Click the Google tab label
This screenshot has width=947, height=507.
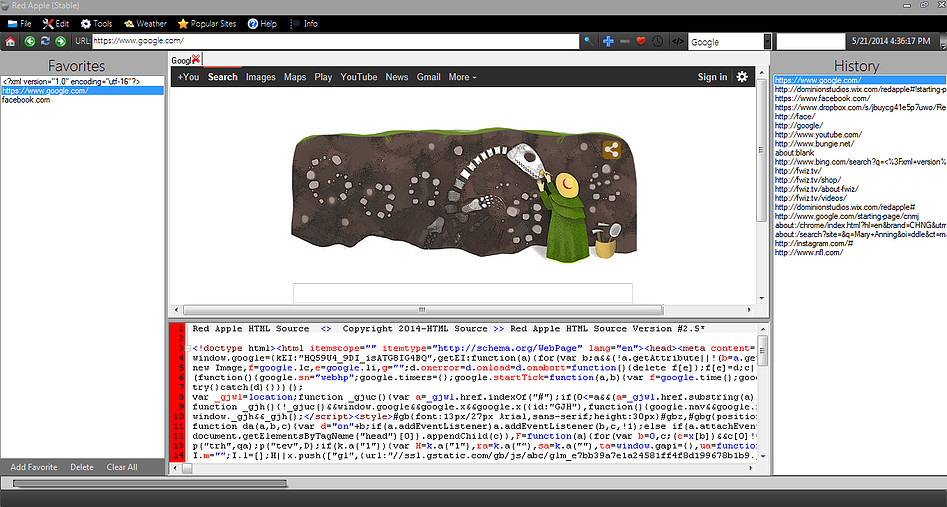[181, 60]
